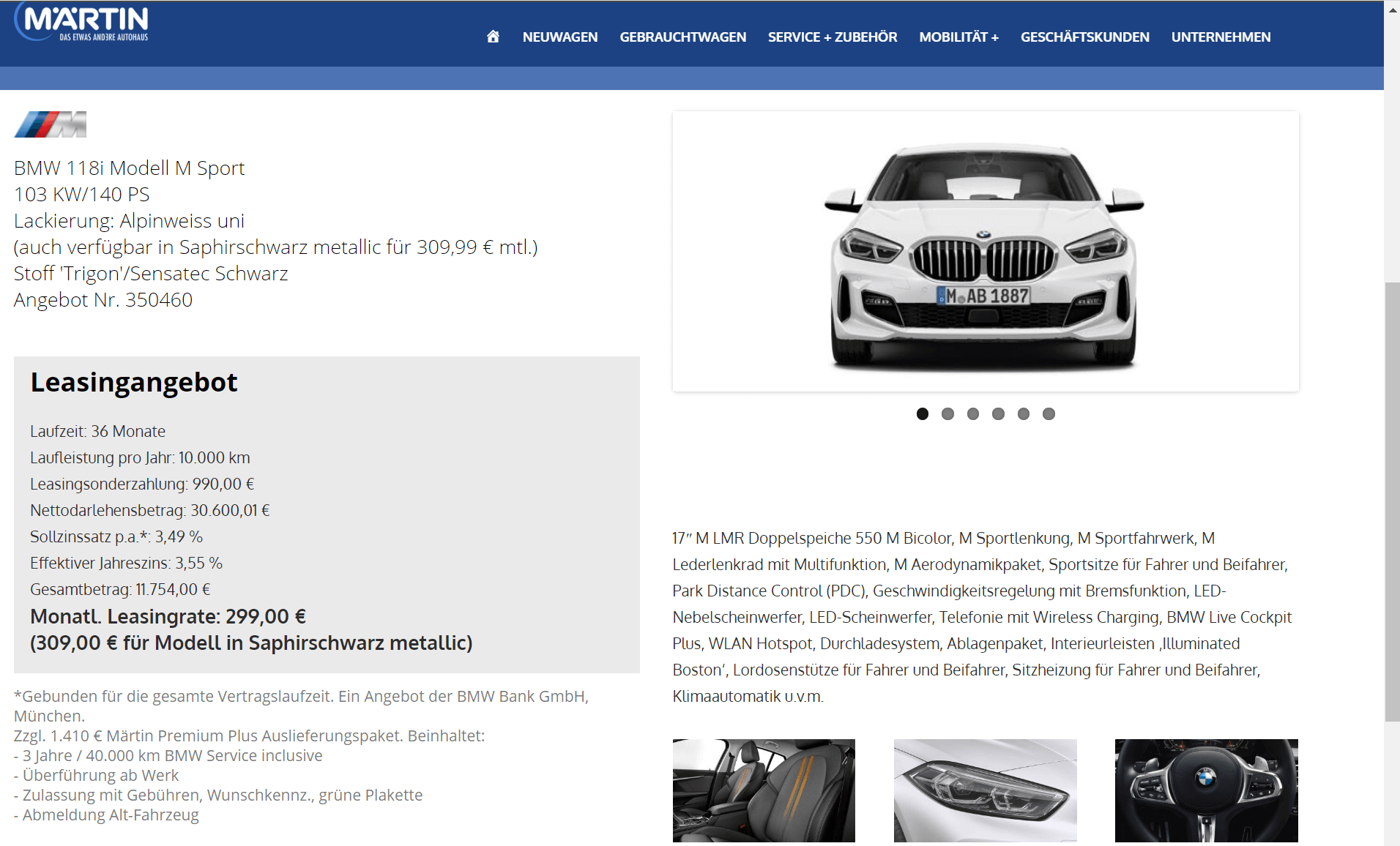Click '103 KW/140 PS' text
Image resolution: width=1400 pixels, height=846 pixels.
(x=82, y=195)
